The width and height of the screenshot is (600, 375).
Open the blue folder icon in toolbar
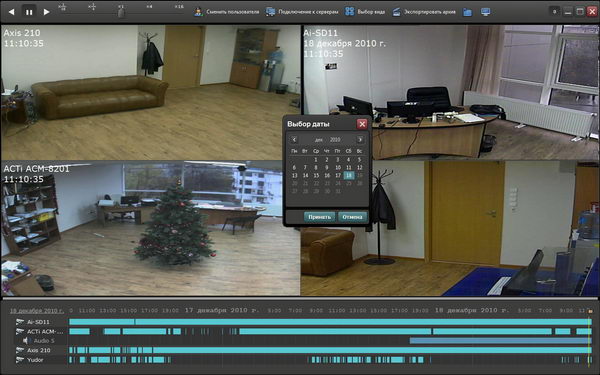coord(467,12)
